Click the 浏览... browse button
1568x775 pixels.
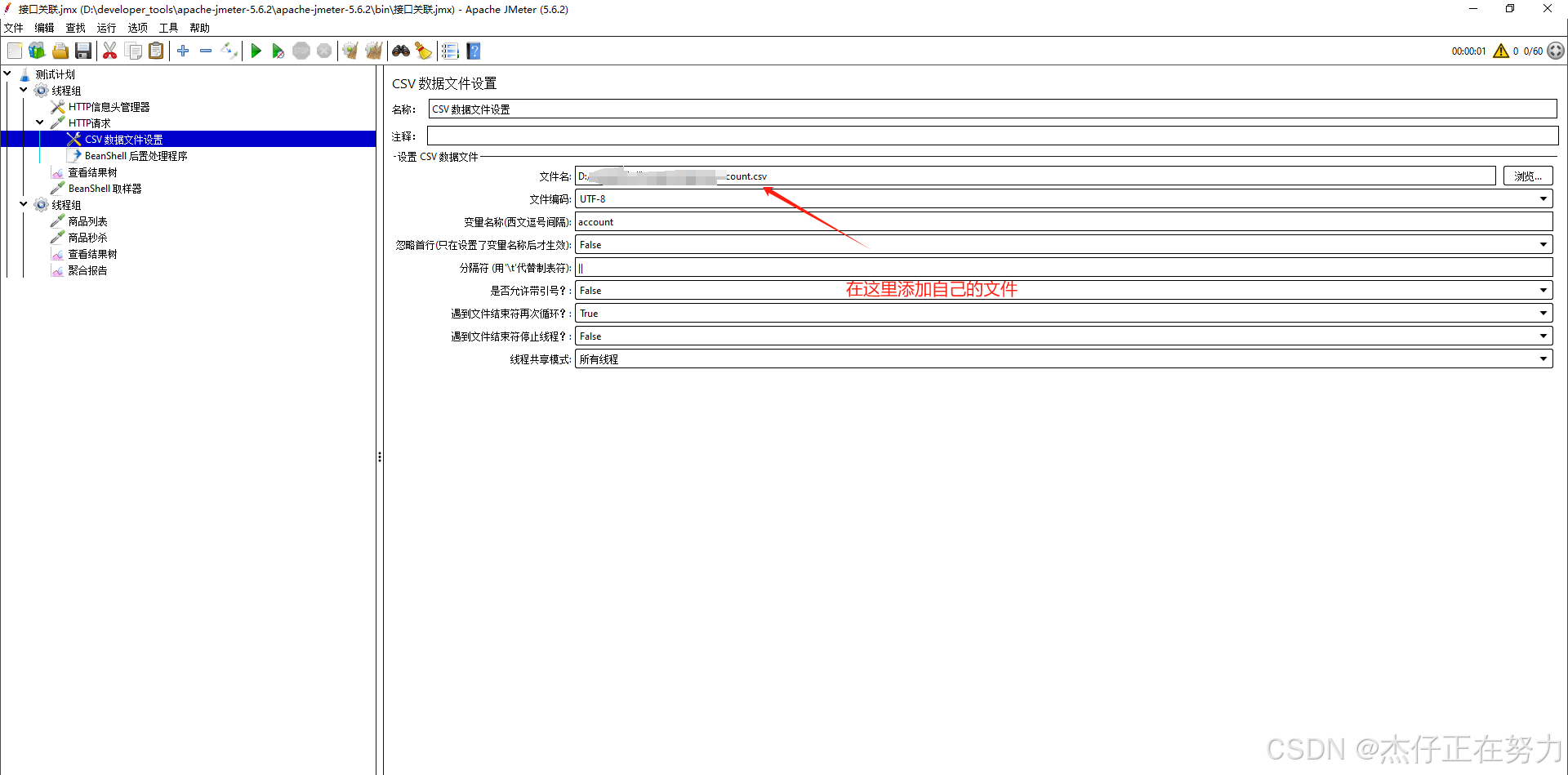(1527, 176)
